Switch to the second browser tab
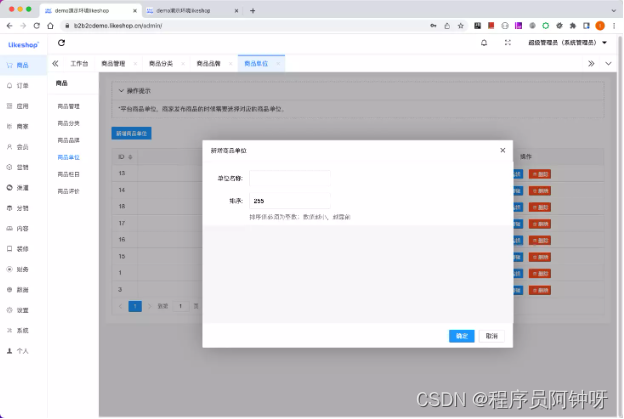This screenshot has height=419, width=624. click(x=192, y=11)
